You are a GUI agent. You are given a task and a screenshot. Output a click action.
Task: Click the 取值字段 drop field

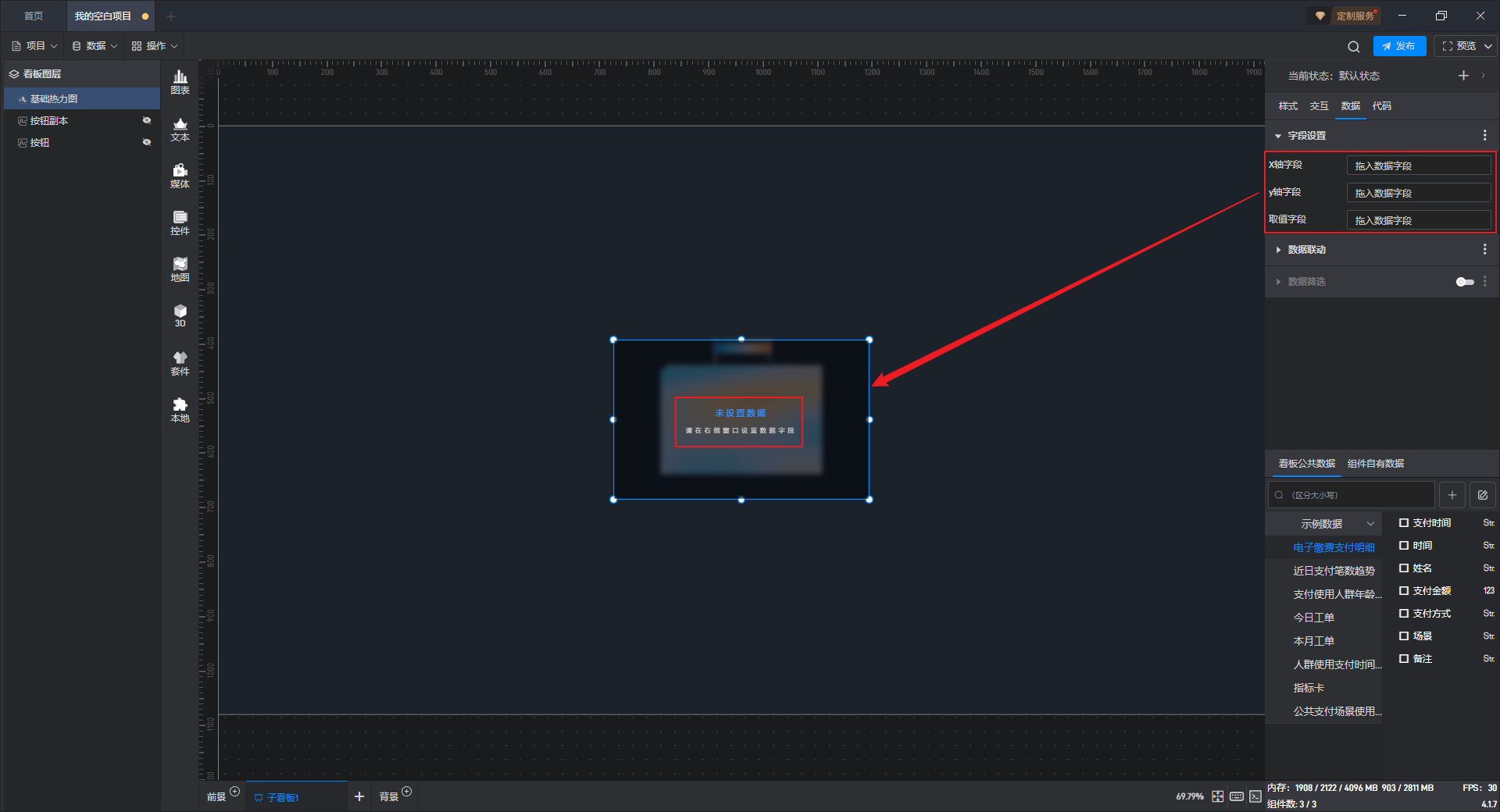coord(1419,220)
